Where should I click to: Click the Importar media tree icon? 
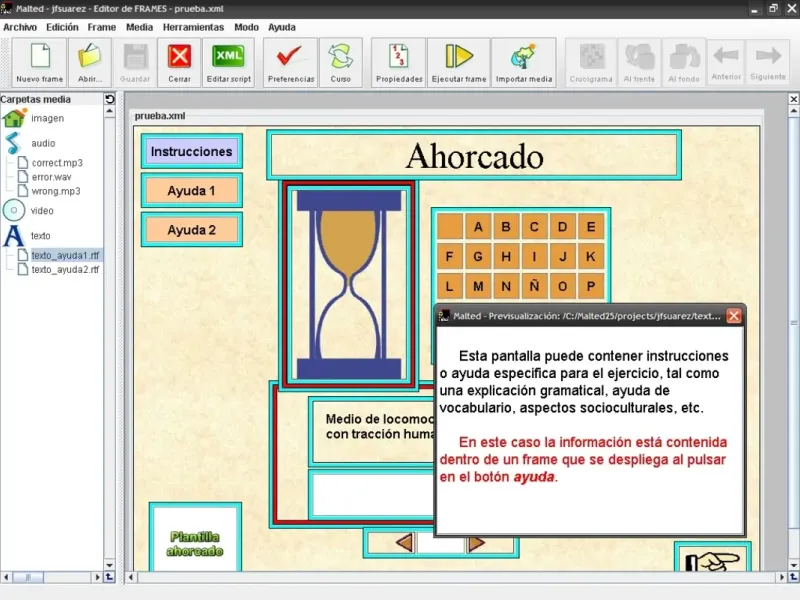point(524,63)
